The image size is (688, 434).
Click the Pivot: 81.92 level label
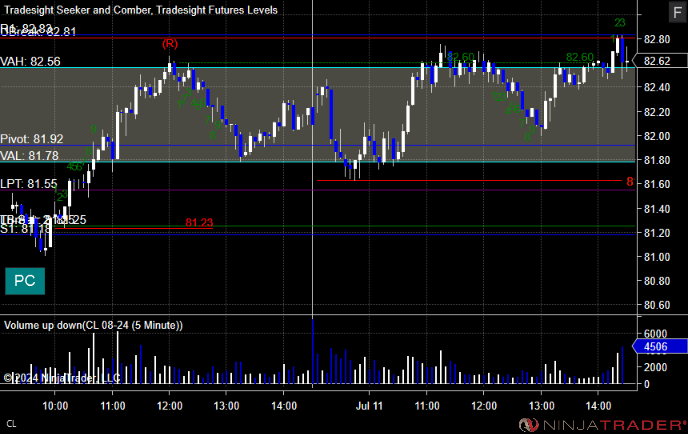tap(32, 139)
